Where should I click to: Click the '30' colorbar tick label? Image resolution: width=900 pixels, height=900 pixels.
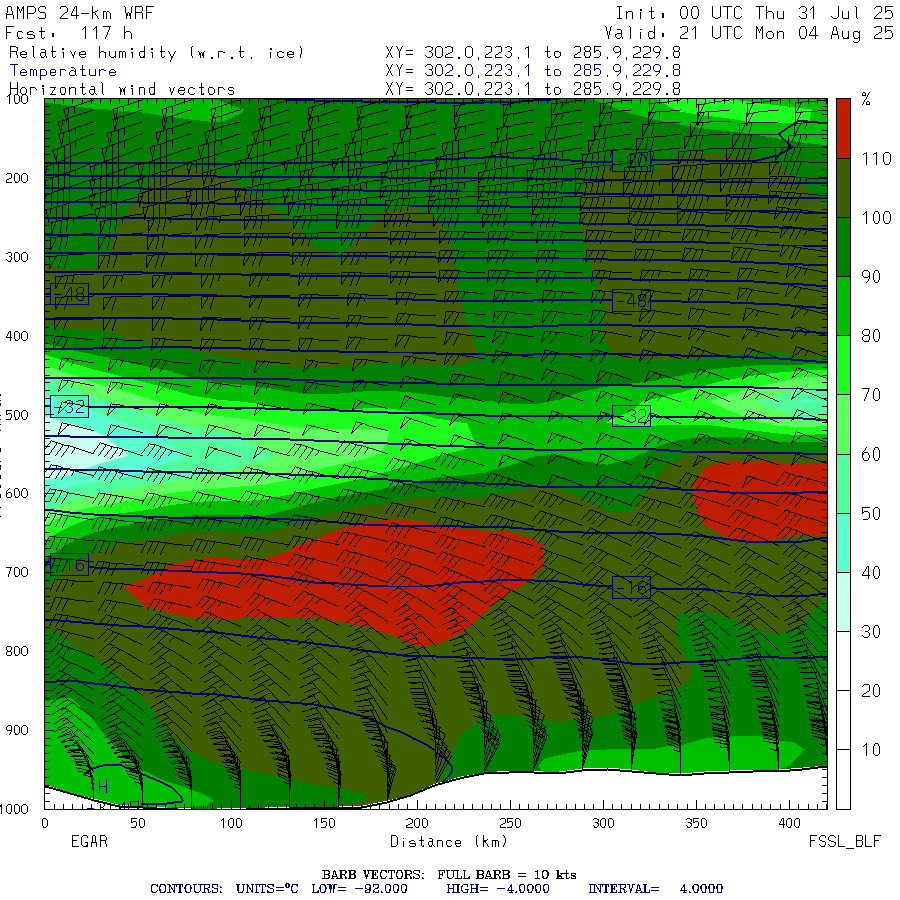tap(871, 632)
